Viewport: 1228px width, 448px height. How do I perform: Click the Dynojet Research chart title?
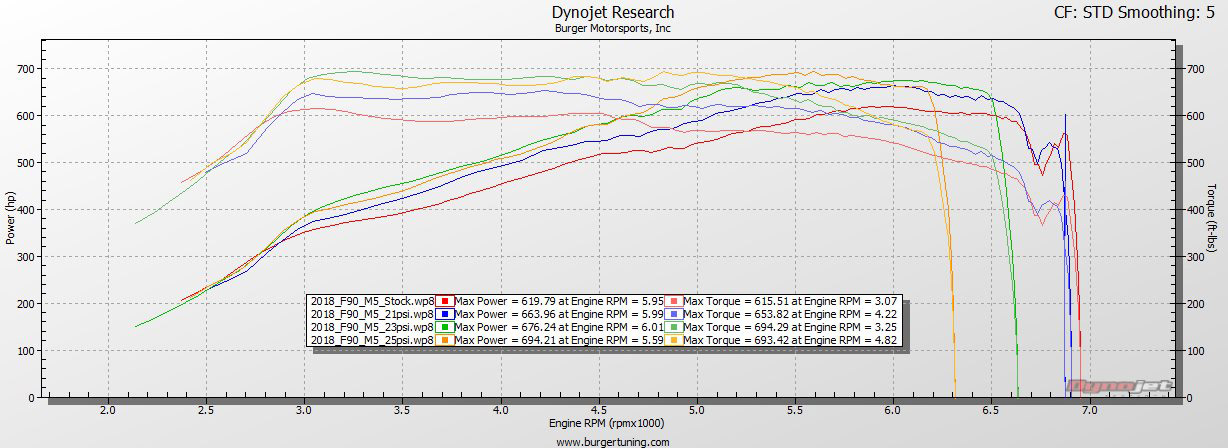tap(613, 12)
